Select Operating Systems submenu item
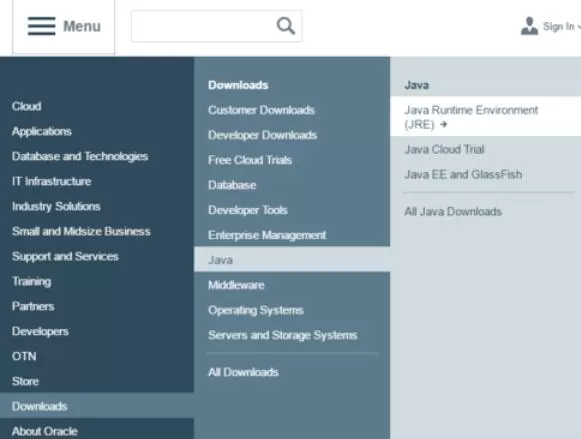The image size is (581, 439). [256, 310]
